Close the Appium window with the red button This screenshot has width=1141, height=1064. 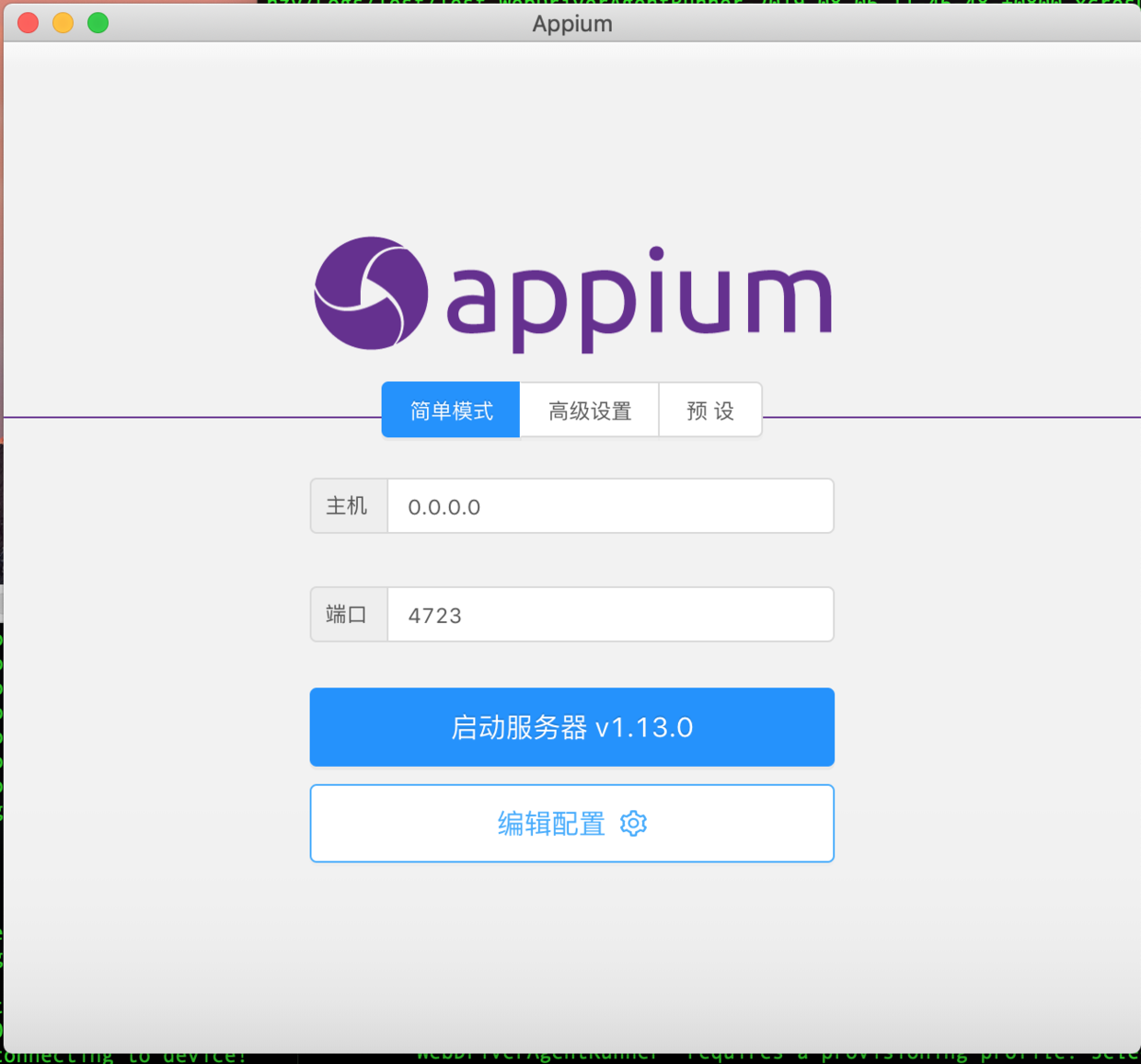(x=29, y=23)
